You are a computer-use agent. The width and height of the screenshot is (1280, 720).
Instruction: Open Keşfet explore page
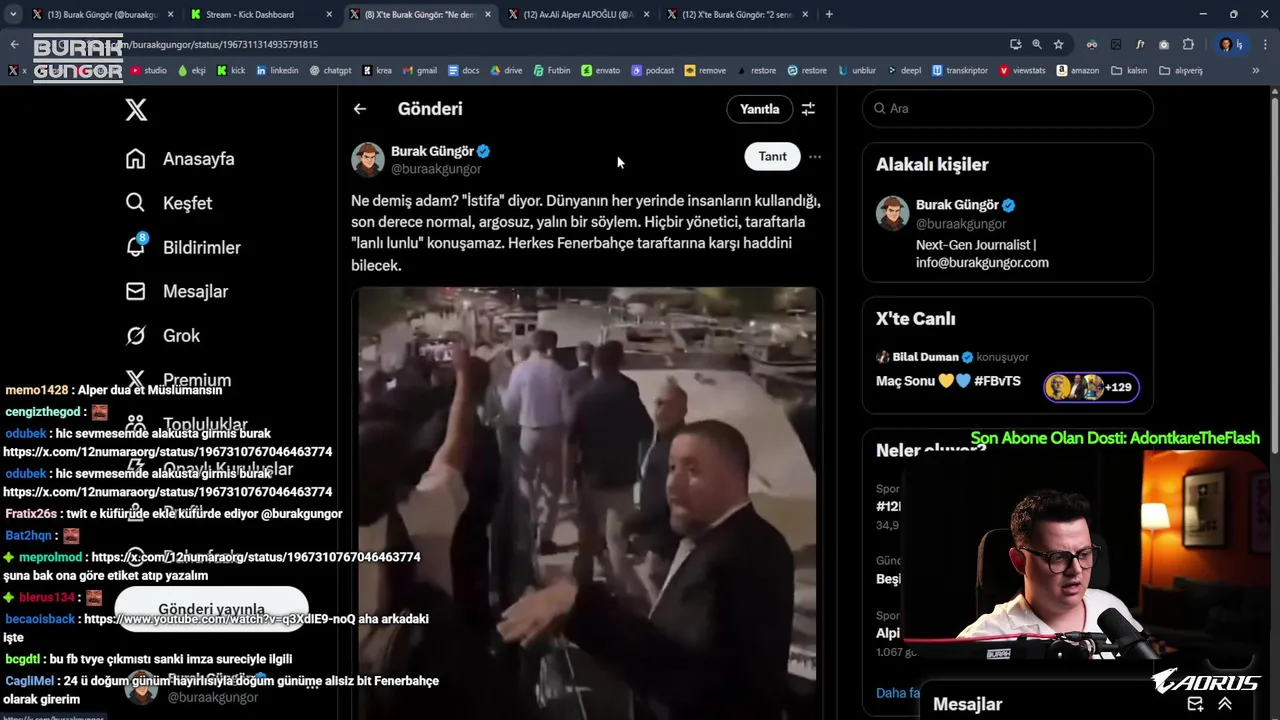click(x=169, y=203)
